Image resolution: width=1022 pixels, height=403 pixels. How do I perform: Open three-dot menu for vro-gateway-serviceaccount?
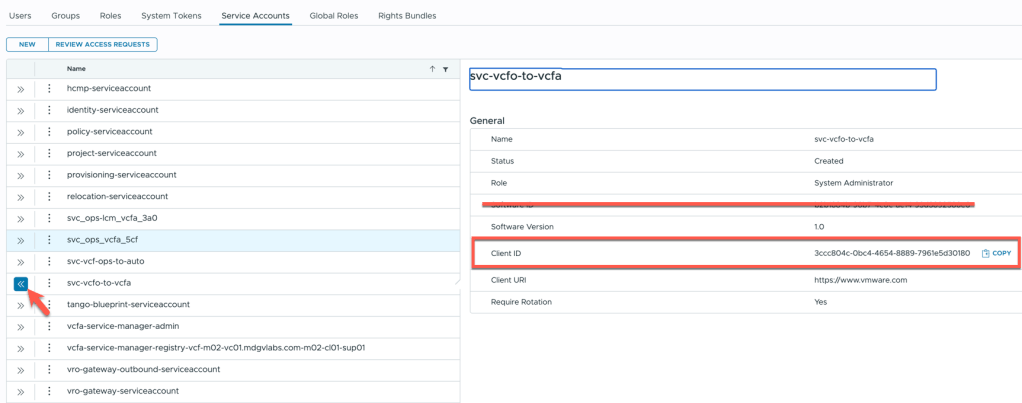pyautogui.click(x=49, y=391)
